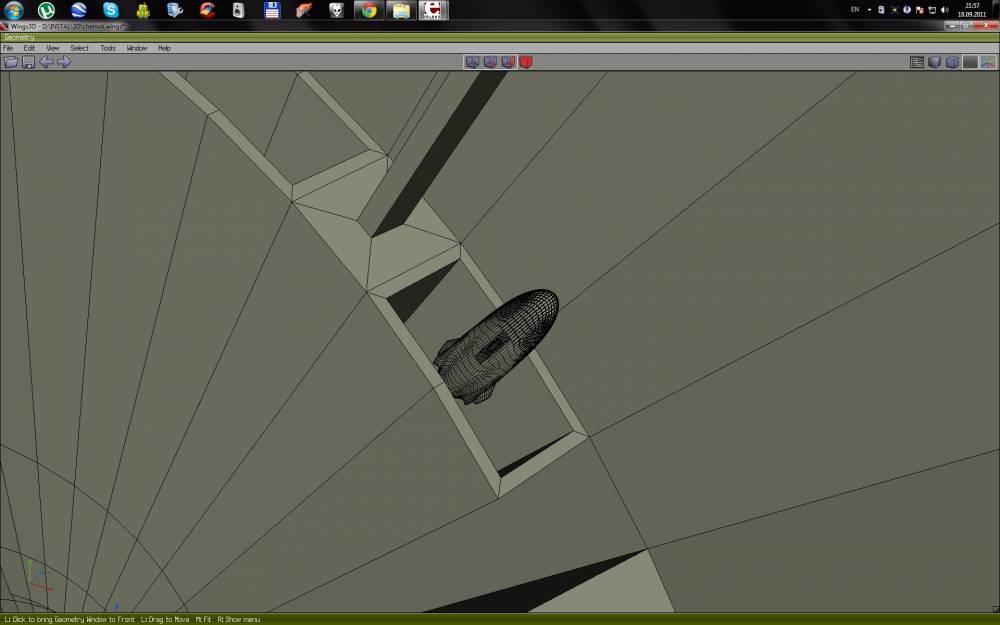Open the preferences list icon in toolbar
This screenshot has height=625, width=1000.
[x=916, y=62]
